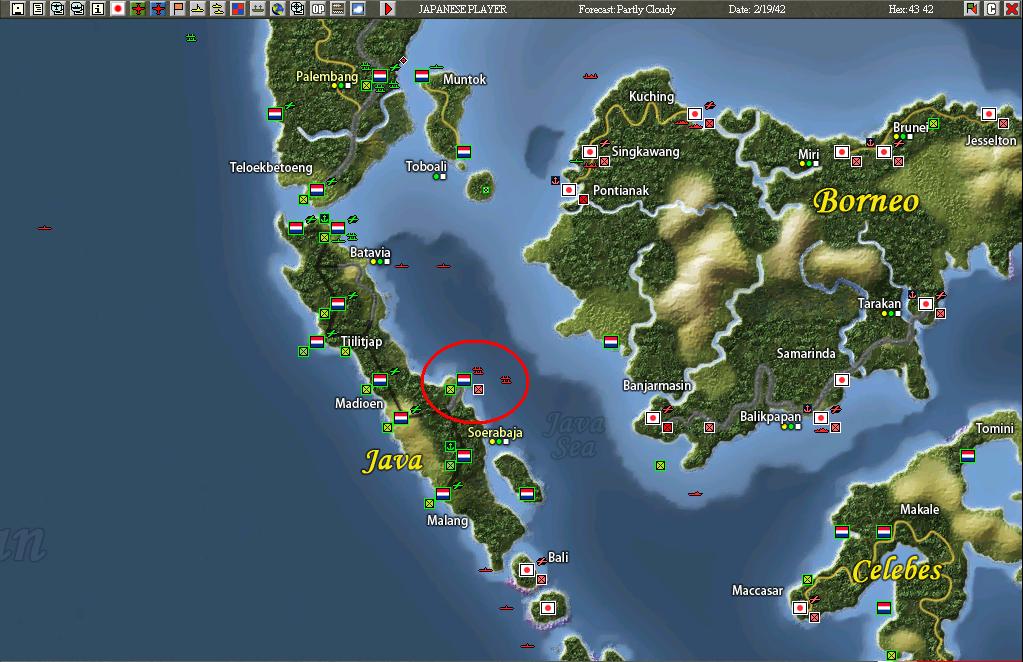Select the Dutch flag north of Banjarmasin label
The width and height of the screenshot is (1023, 662).
(611, 342)
